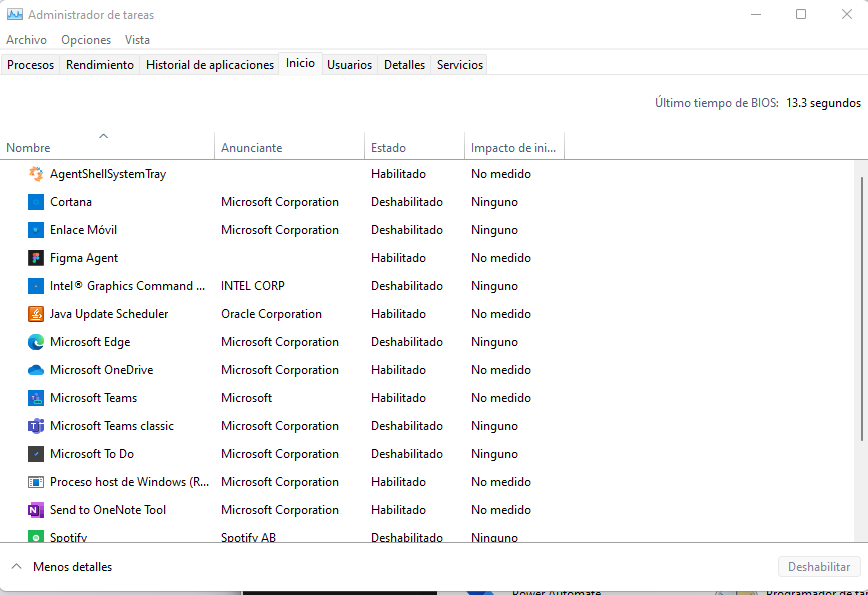Sort by the Estado column header
This screenshot has width=868, height=595.
point(415,146)
